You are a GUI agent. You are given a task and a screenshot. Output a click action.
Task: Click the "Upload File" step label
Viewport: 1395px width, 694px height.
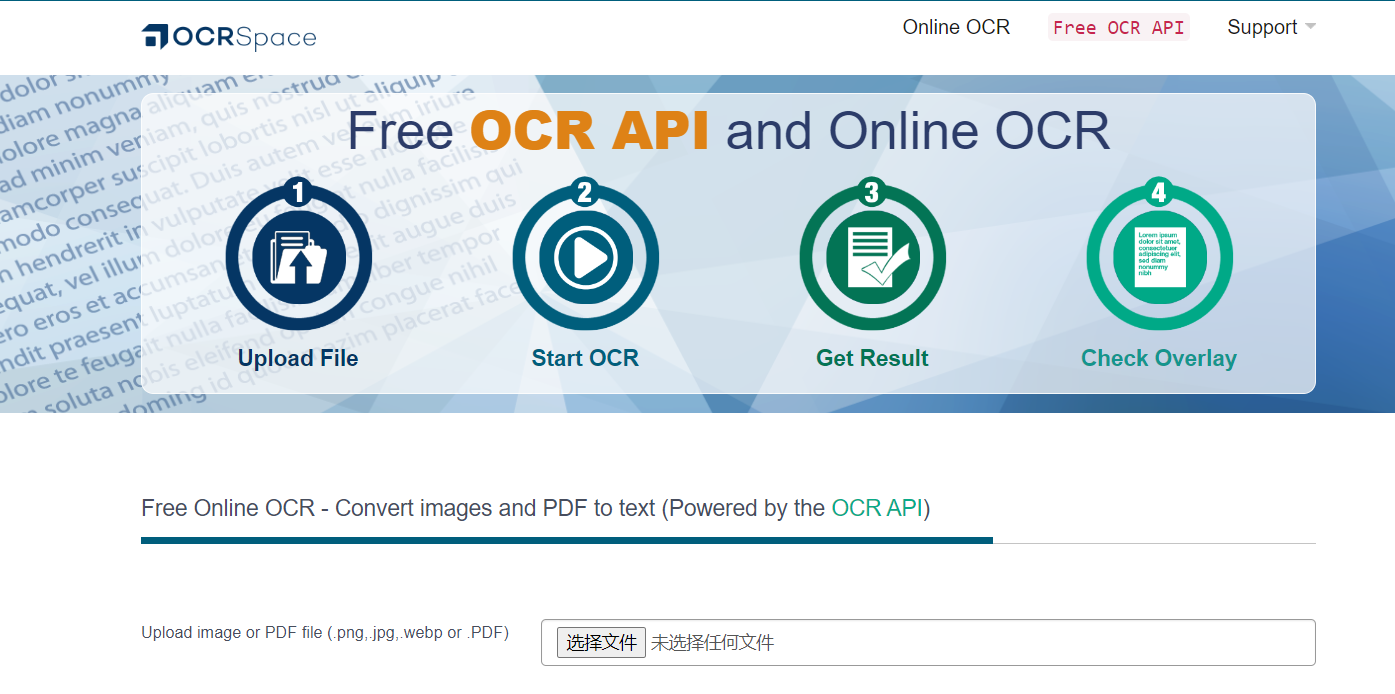(x=298, y=358)
